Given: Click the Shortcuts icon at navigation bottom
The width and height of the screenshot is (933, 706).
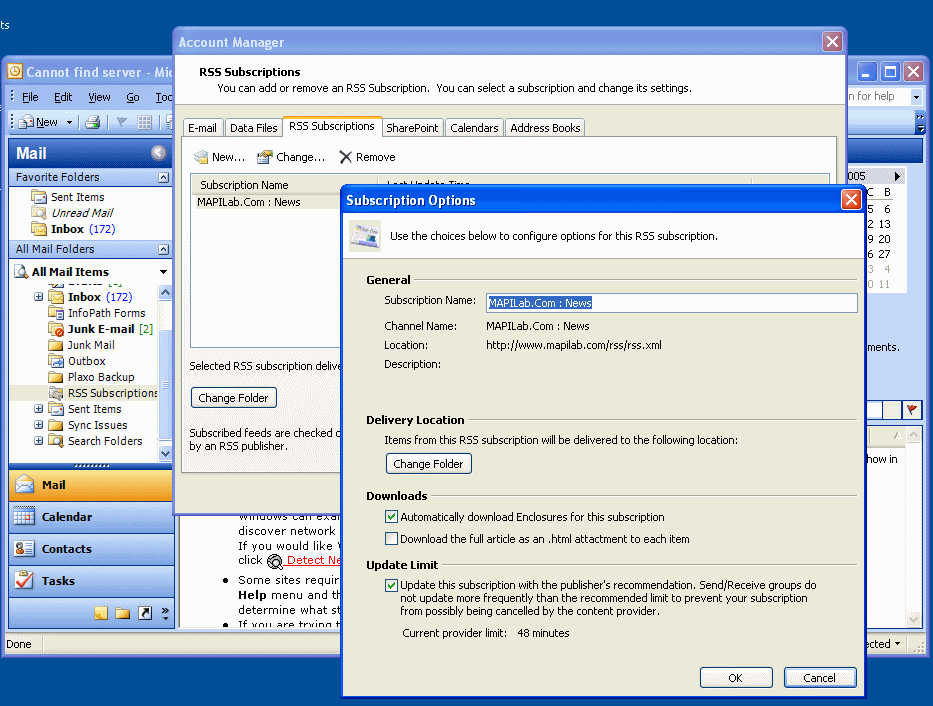Looking at the screenshot, I should [x=145, y=613].
